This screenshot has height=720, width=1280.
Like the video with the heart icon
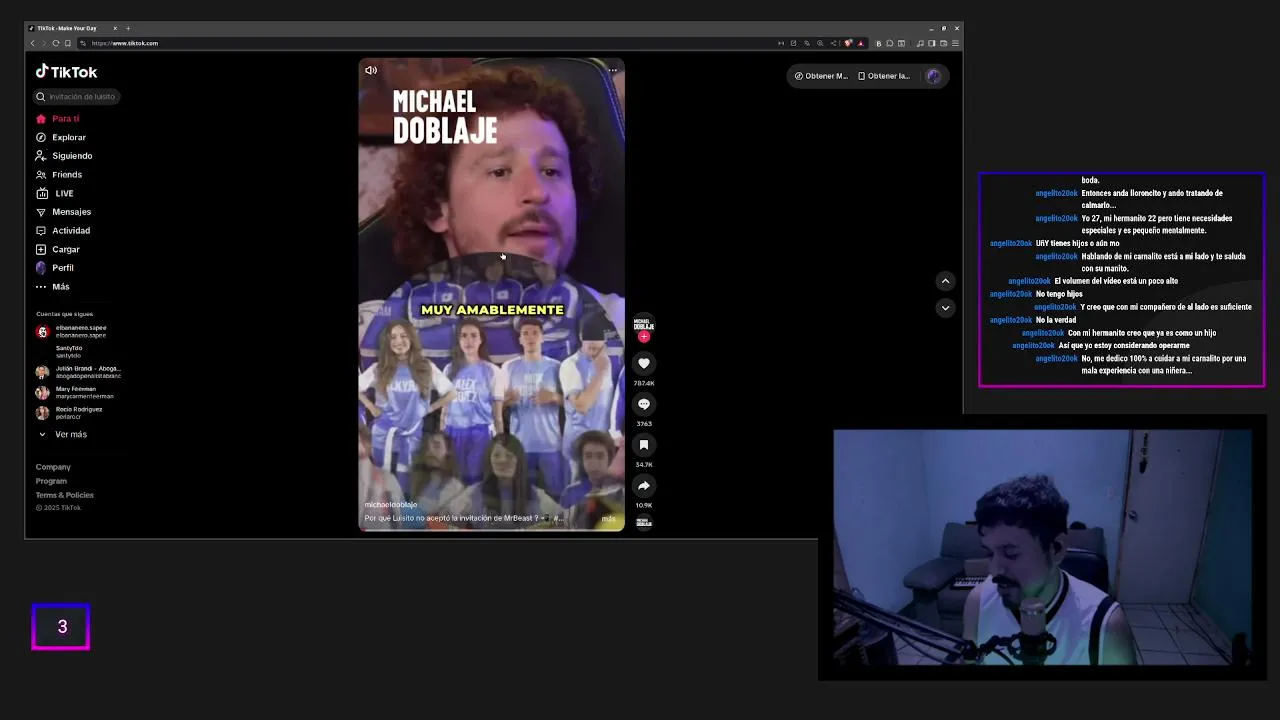tap(644, 364)
